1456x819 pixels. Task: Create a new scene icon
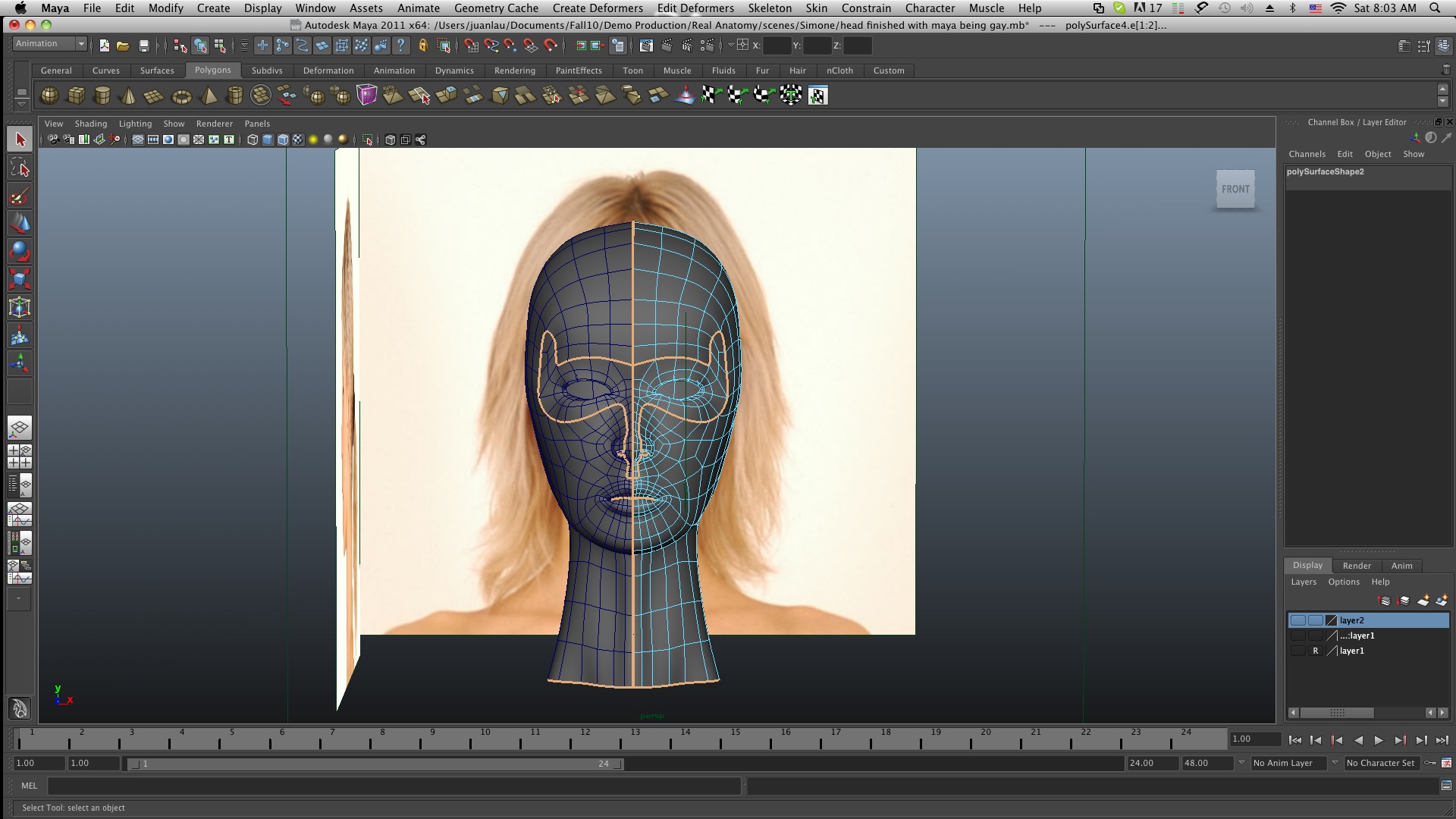click(104, 46)
